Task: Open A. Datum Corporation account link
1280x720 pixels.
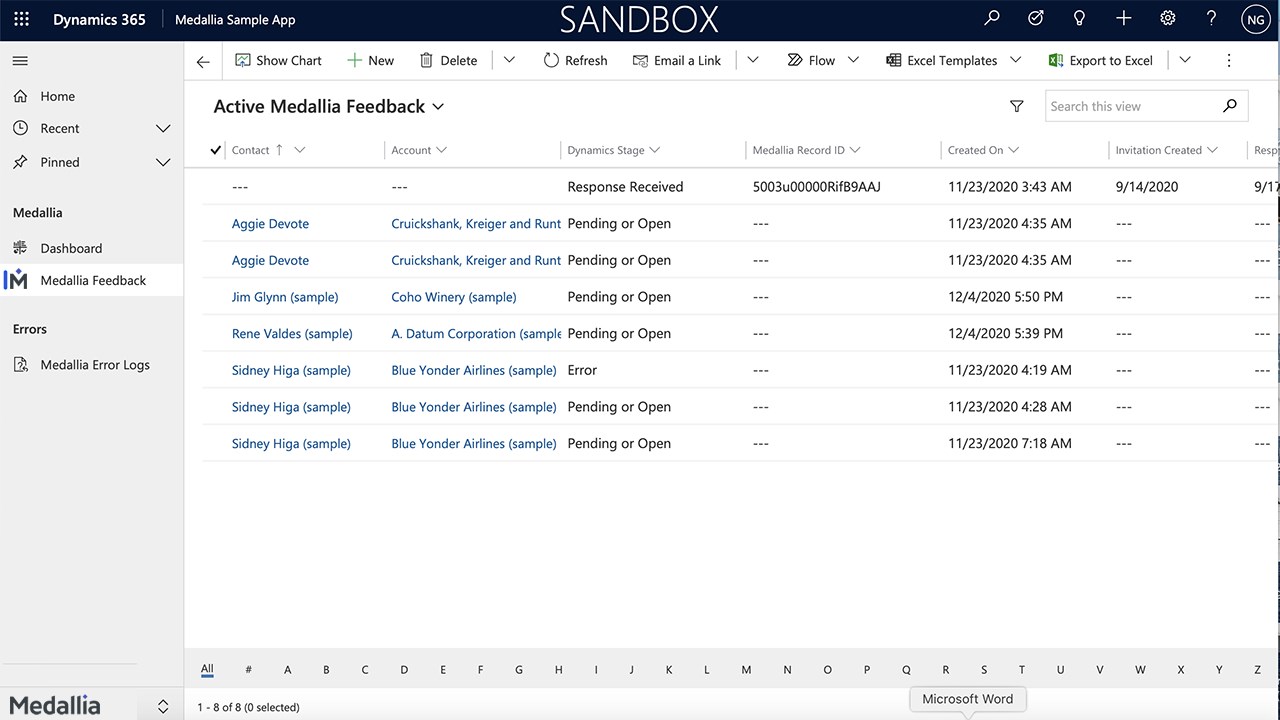Action: tap(476, 334)
